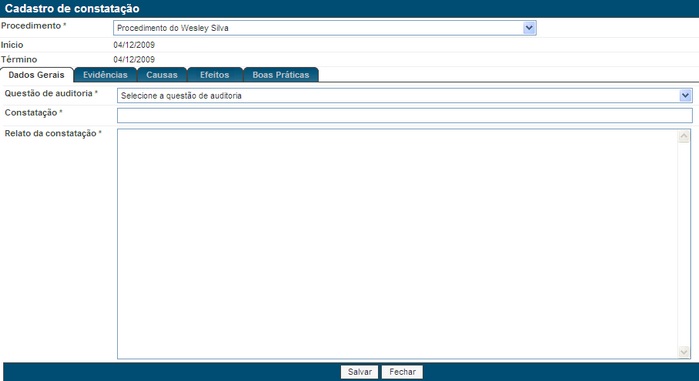Select the Causas tab

point(162,75)
